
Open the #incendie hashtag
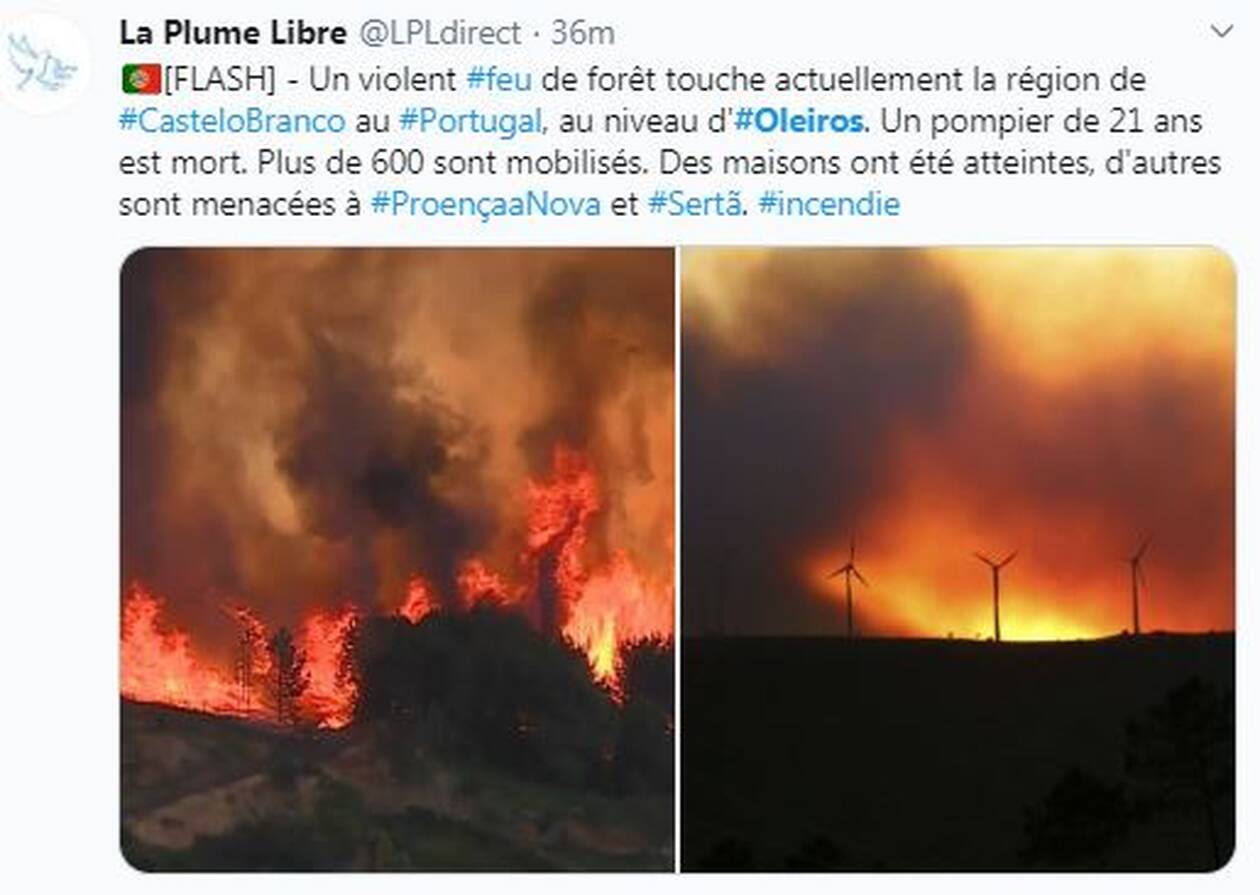click(x=829, y=205)
